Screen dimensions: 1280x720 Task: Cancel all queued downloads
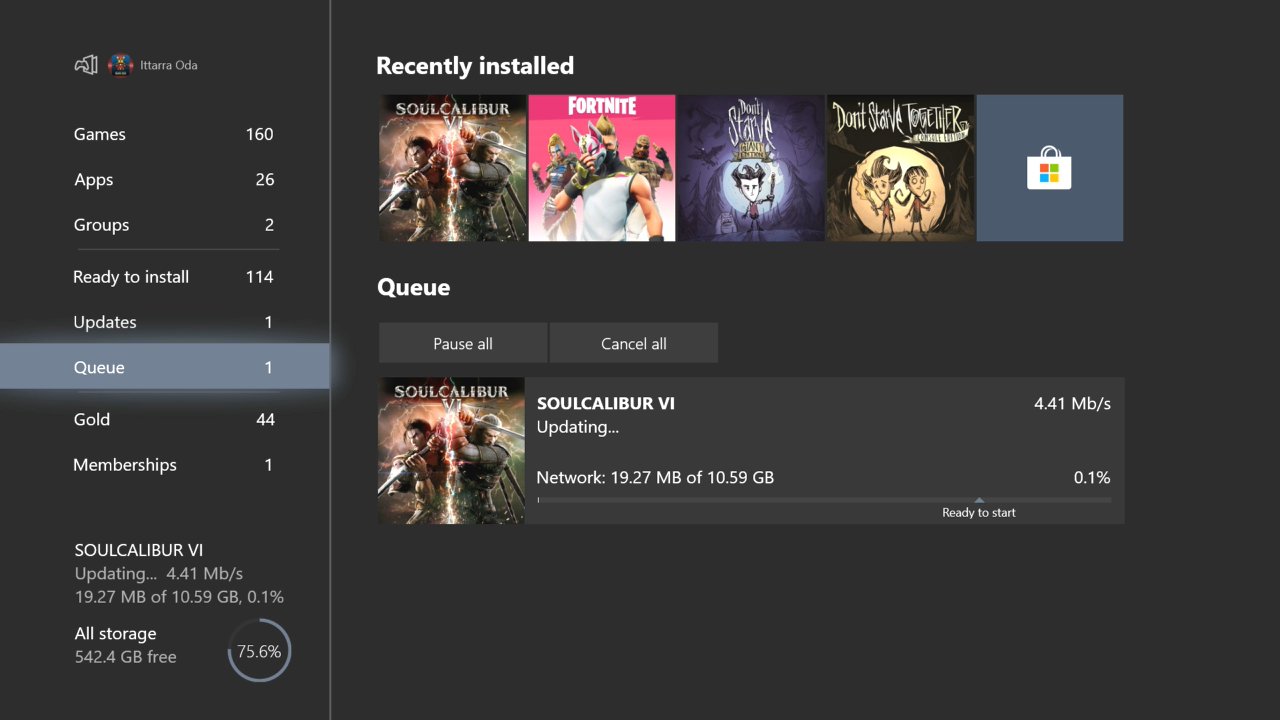(x=634, y=343)
